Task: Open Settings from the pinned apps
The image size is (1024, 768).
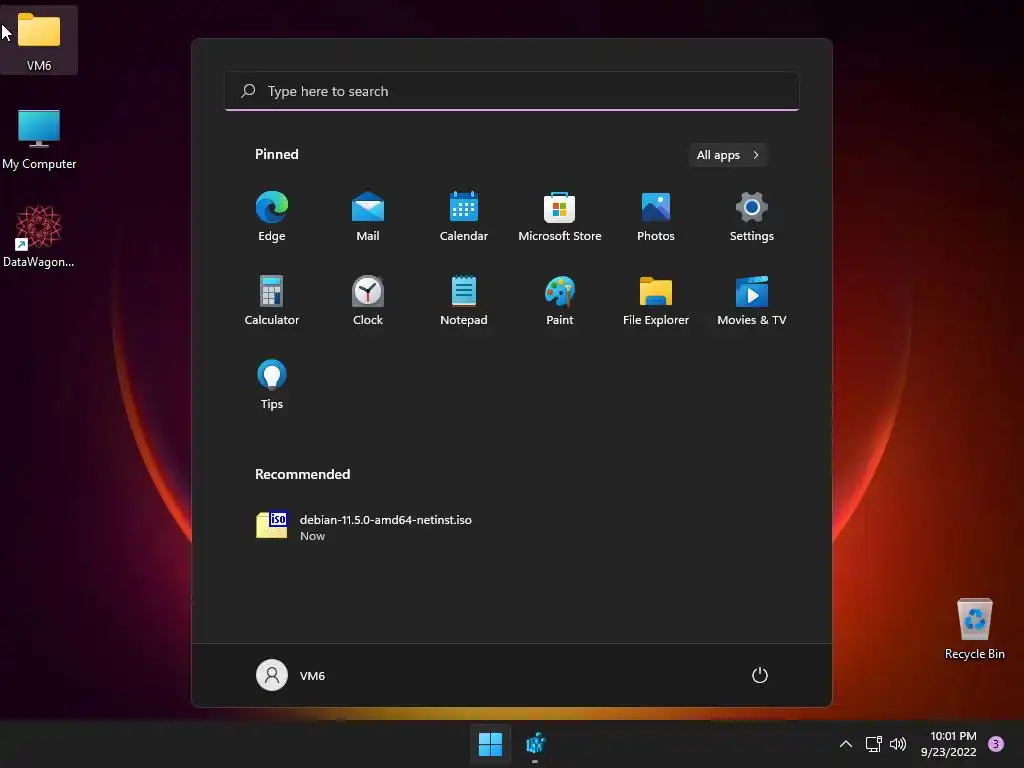Action: point(752,216)
